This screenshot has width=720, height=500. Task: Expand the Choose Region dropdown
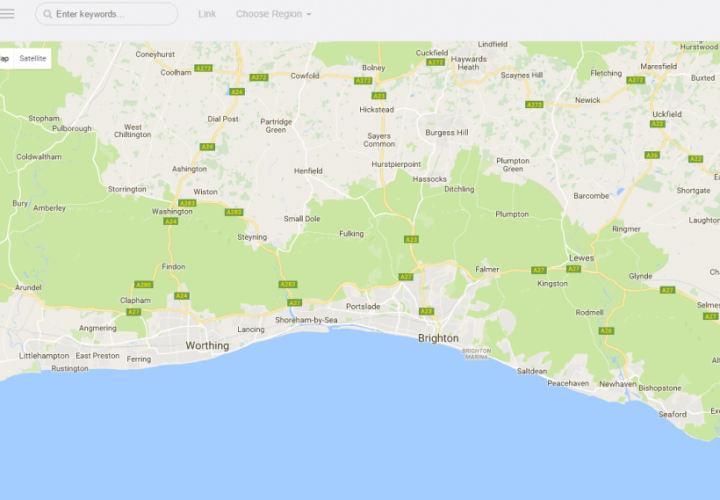274,14
